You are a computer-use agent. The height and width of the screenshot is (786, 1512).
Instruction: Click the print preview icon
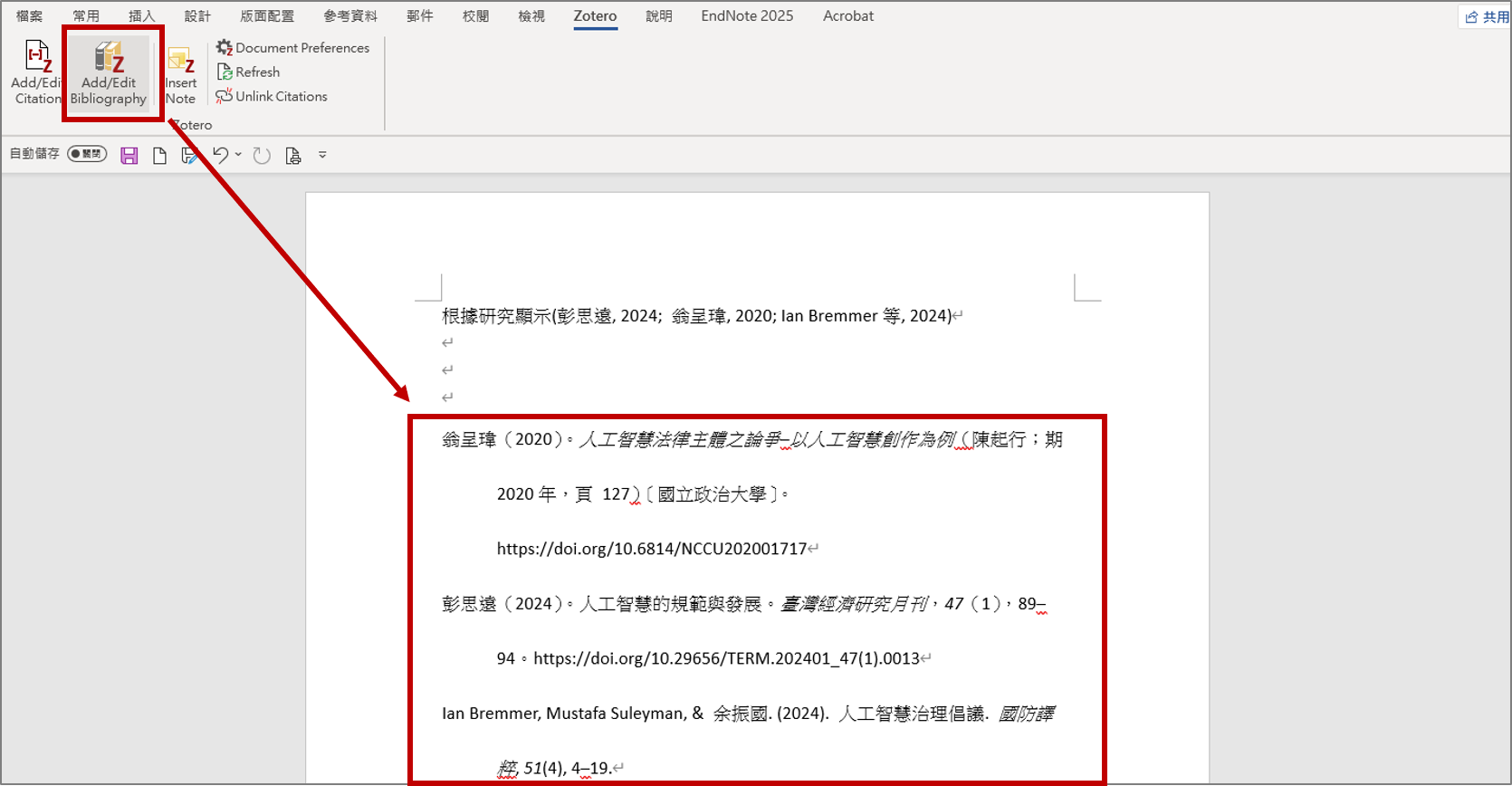[x=292, y=156]
